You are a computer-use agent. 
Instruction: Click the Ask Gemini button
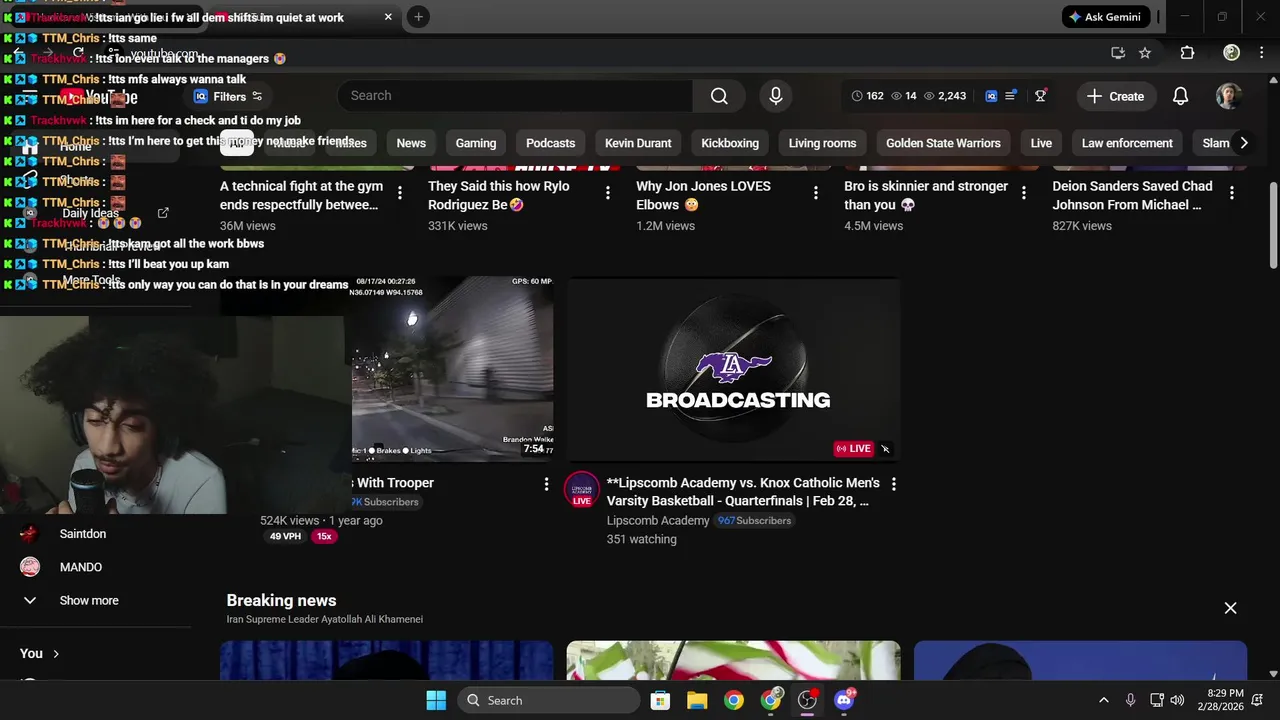click(x=1104, y=17)
